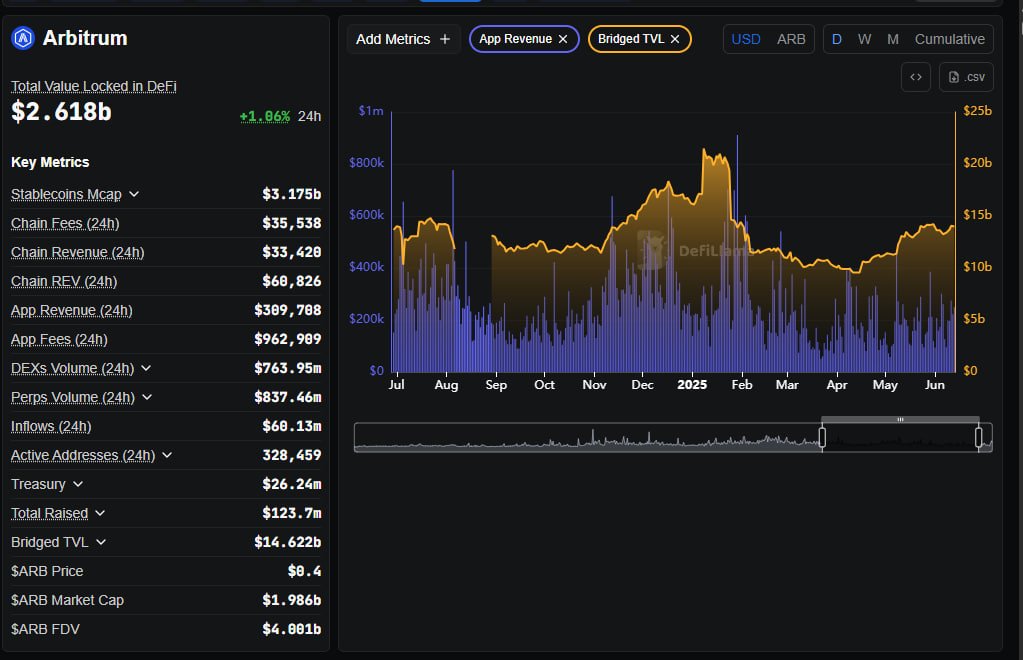
Task: Click App Revenue (24h) label
Action: (72, 310)
